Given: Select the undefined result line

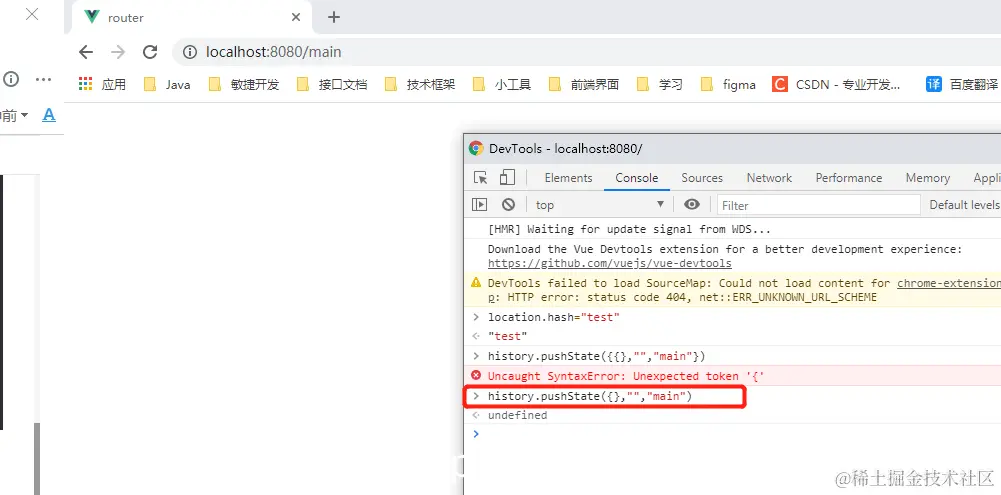Looking at the screenshot, I should tap(732, 415).
